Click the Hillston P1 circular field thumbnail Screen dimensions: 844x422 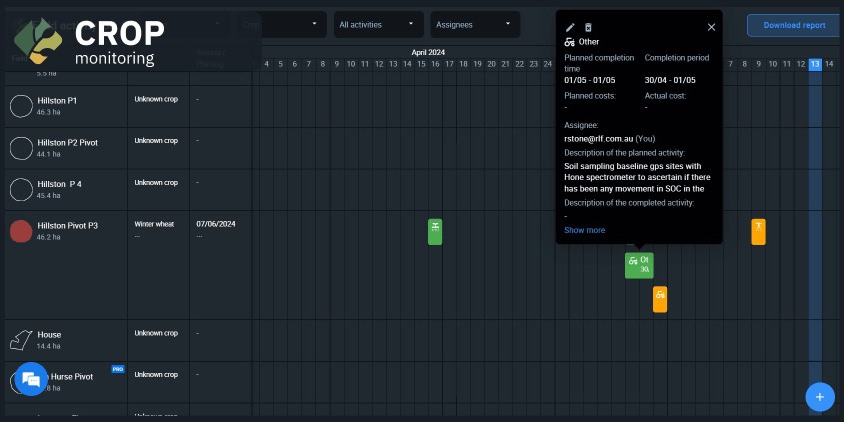click(22, 106)
